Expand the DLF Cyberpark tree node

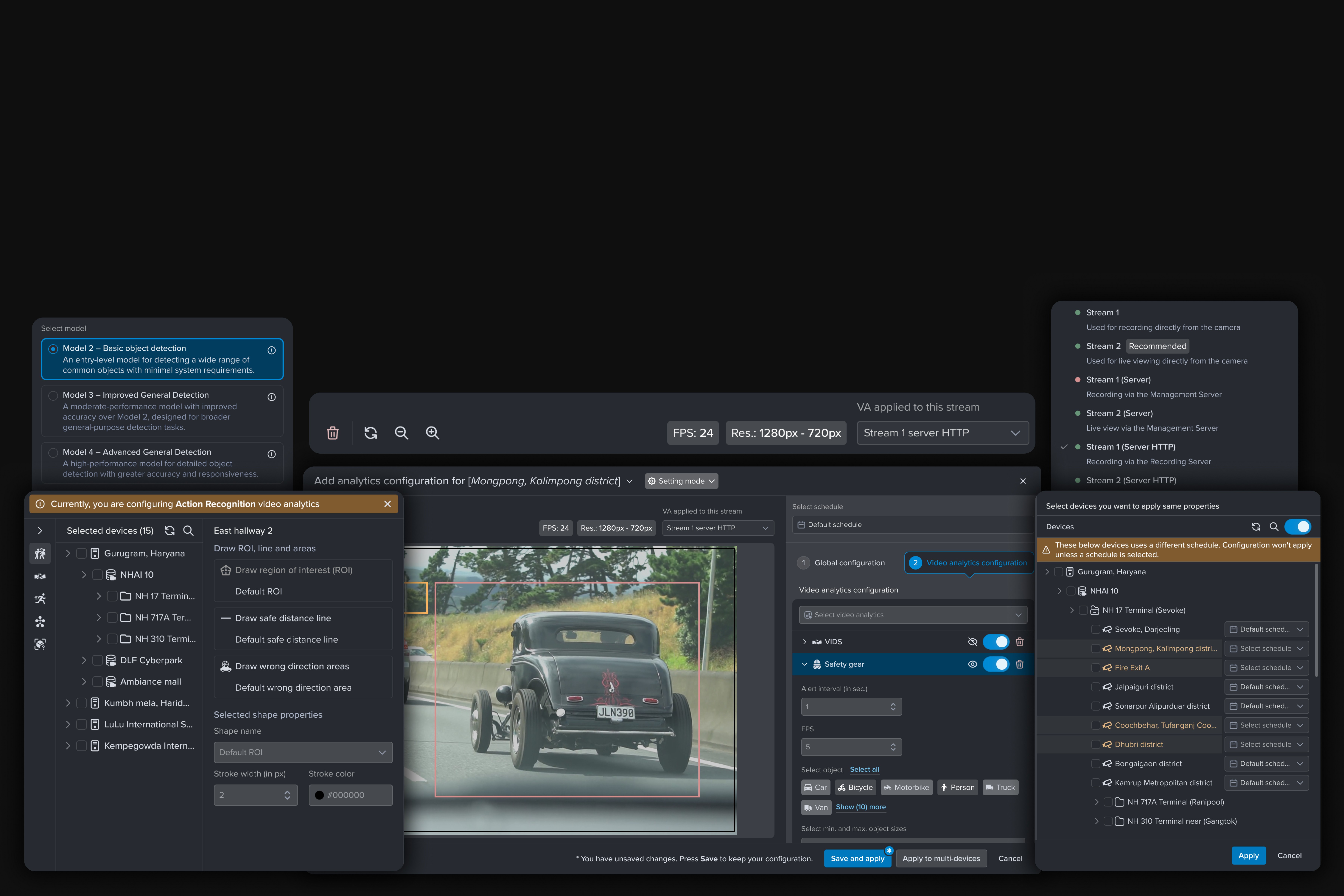(x=84, y=660)
